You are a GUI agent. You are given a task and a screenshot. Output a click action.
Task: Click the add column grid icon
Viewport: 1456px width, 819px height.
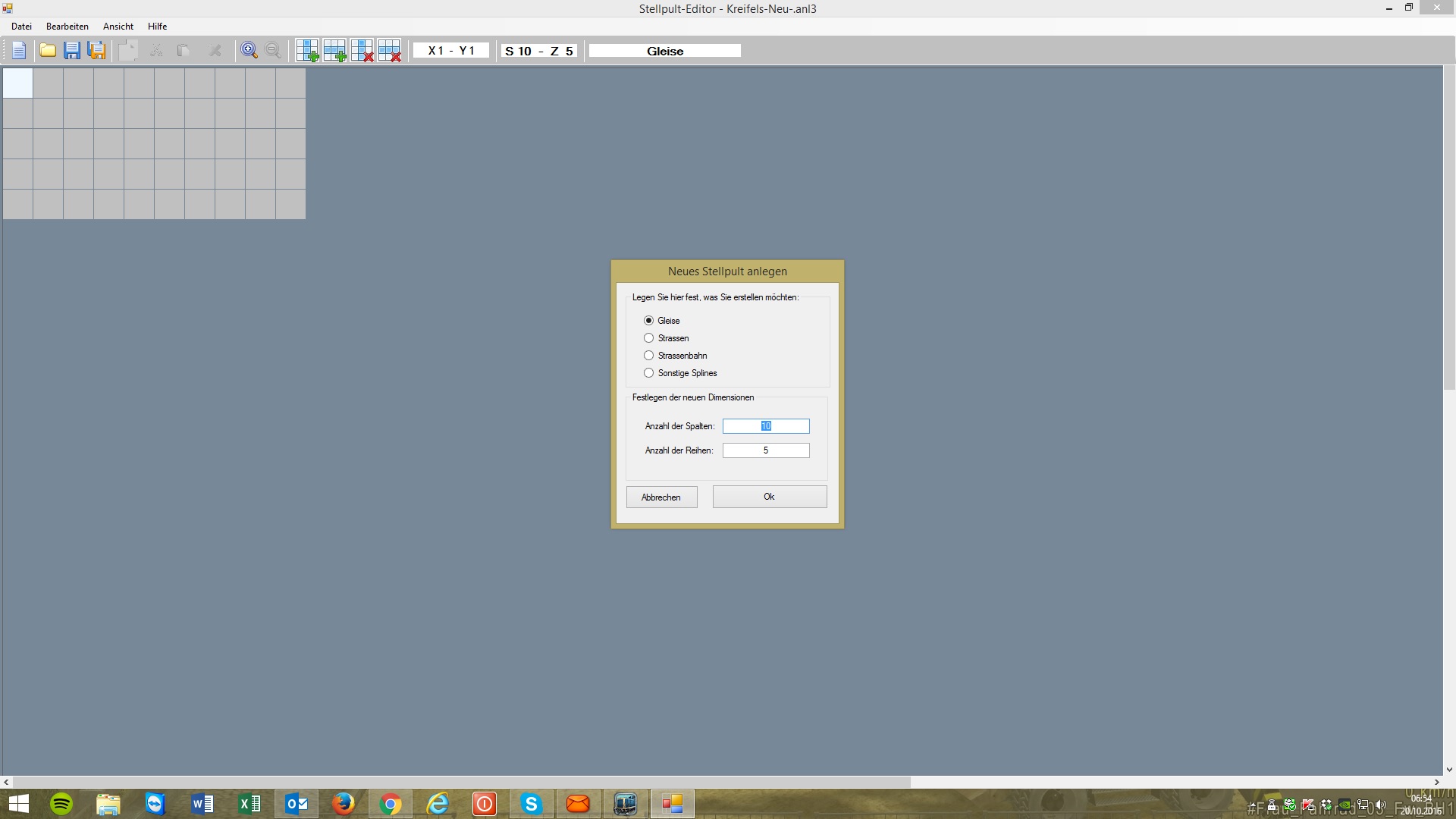pyautogui.click(x=307, y=51)
